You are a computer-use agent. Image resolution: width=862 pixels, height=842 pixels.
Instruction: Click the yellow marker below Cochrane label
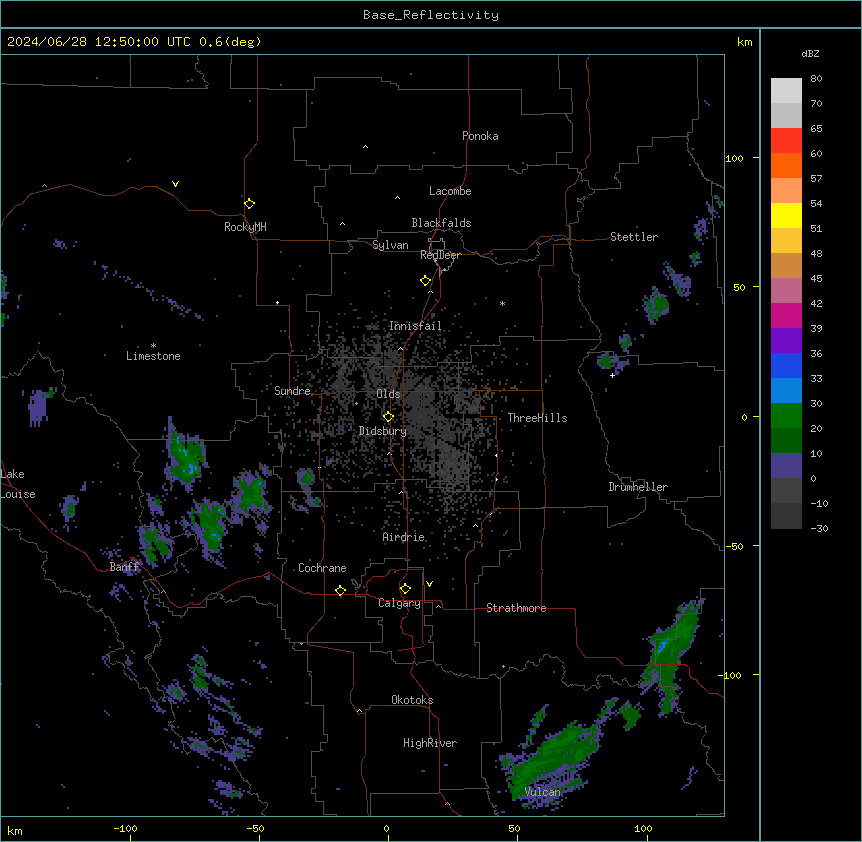[340, 591]
